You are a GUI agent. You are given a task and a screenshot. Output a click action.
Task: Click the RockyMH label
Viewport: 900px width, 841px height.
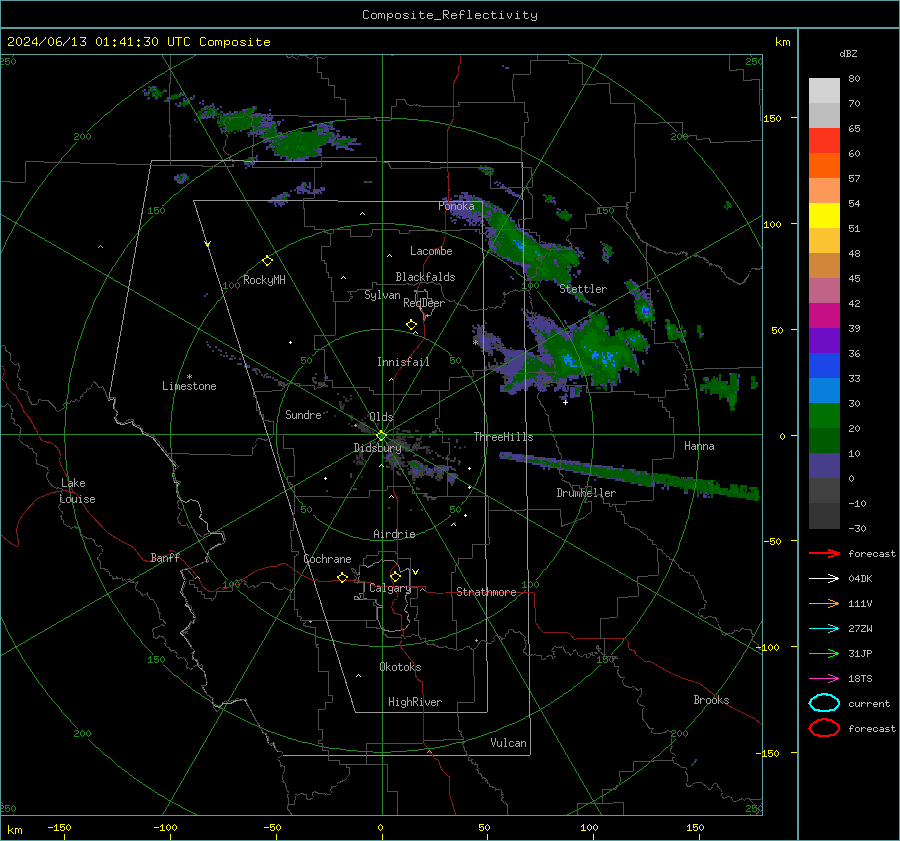pyautogui.click(x=264, y=280)
